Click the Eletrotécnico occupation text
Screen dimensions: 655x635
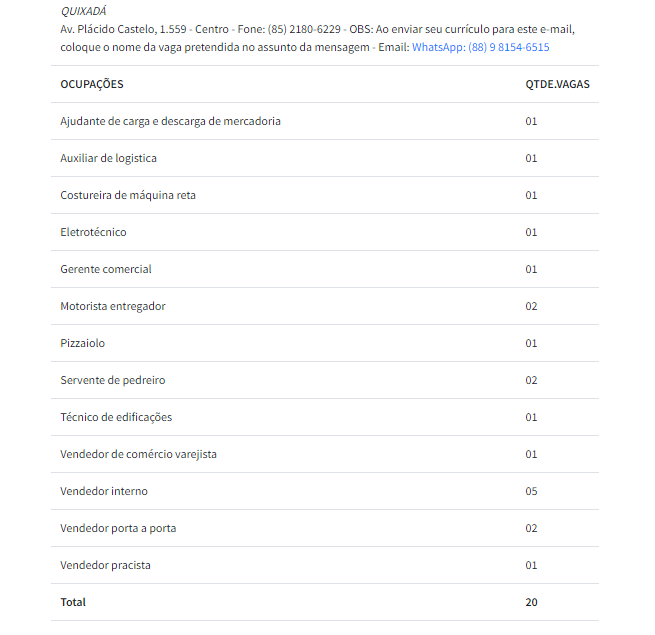point(93,232)
